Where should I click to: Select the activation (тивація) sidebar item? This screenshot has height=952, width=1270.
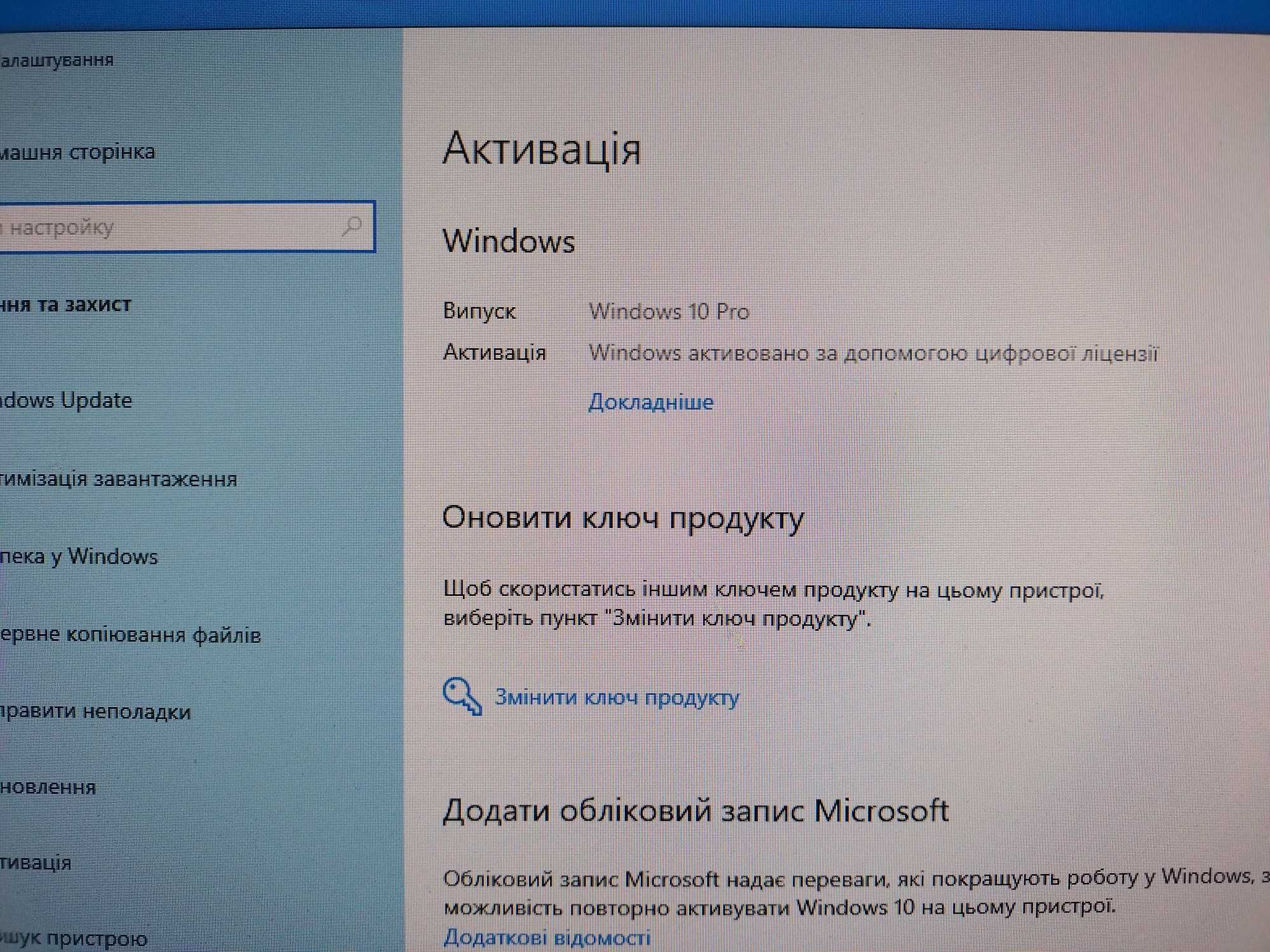(x=36, y=863)
